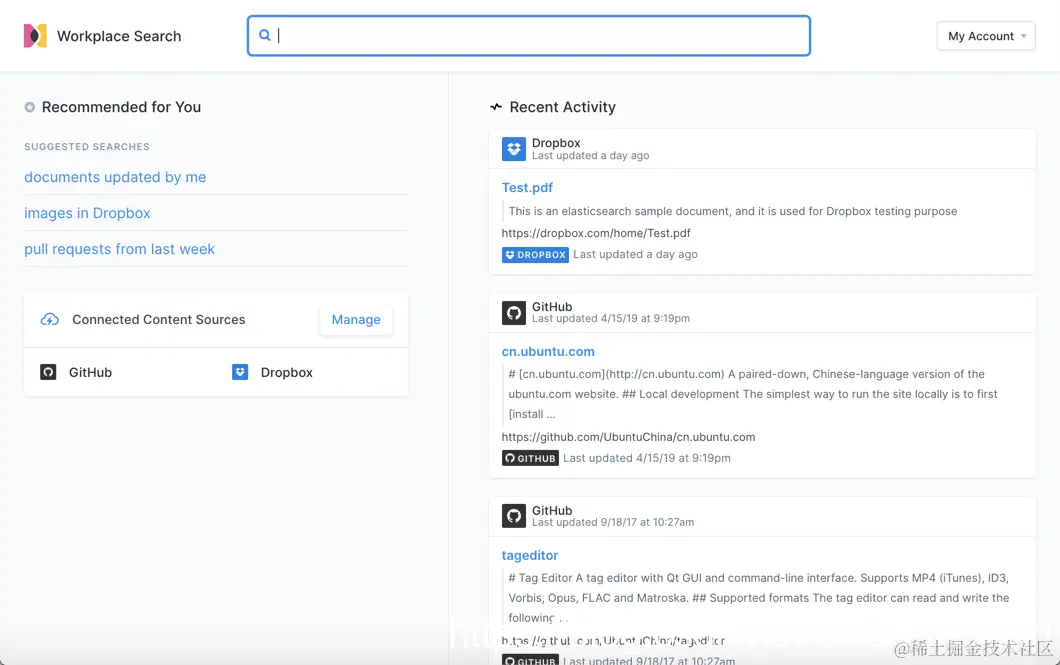This screenshot has width=1060, height=665.
Task: Click the cn.ubuntu.com description snippet
Action: [x=753, y=394]
